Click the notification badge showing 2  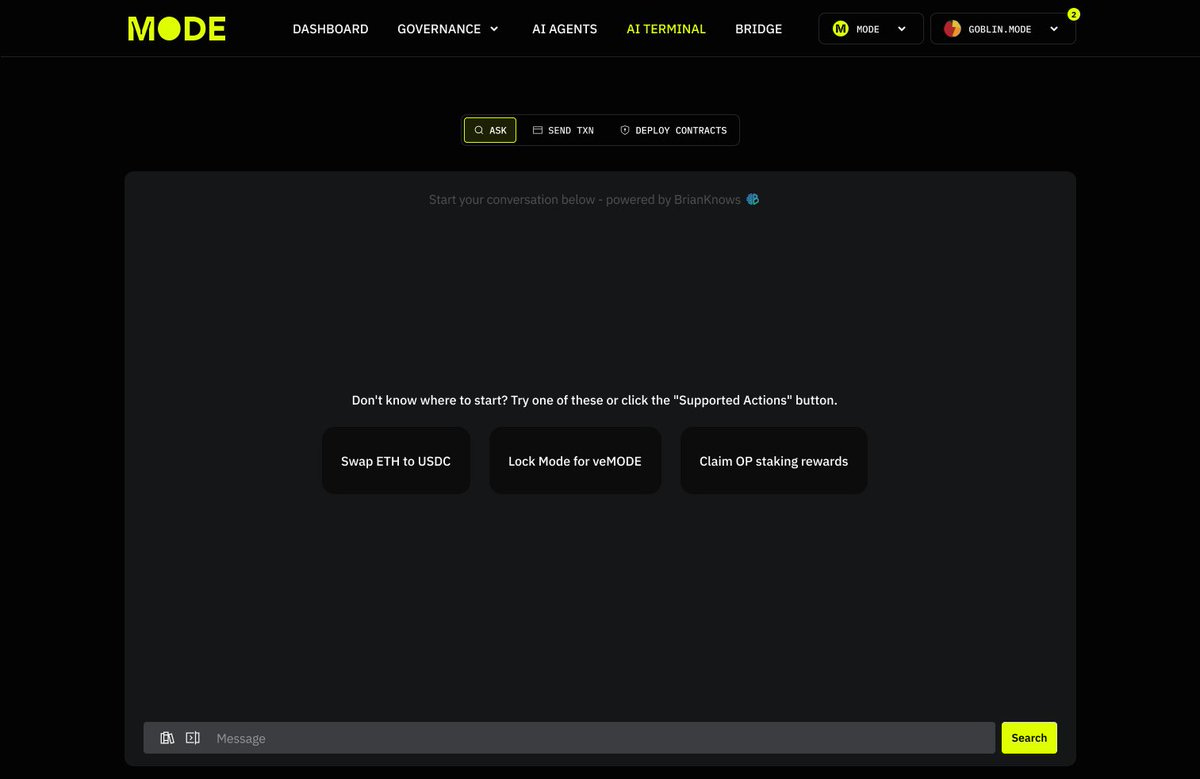coord(1073,14)
